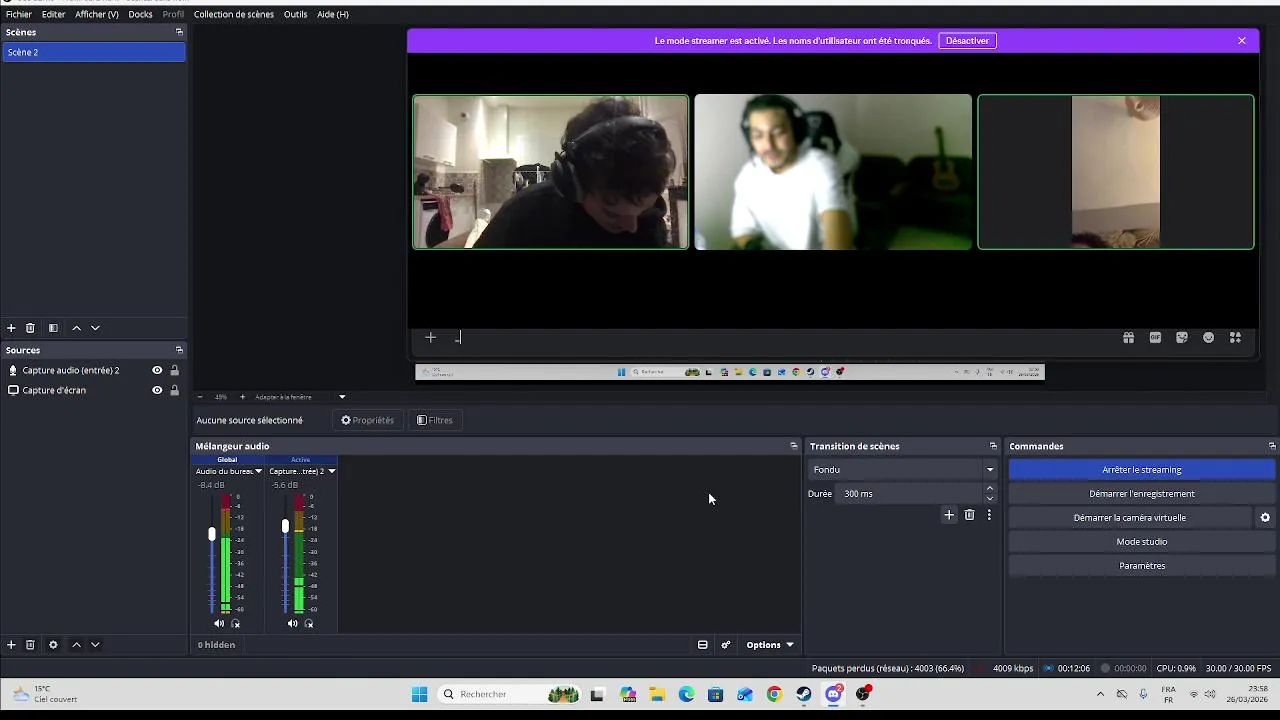Open the Afficher (V) menu
This screenshot has width=1280, height=720.
coord(97,14)
